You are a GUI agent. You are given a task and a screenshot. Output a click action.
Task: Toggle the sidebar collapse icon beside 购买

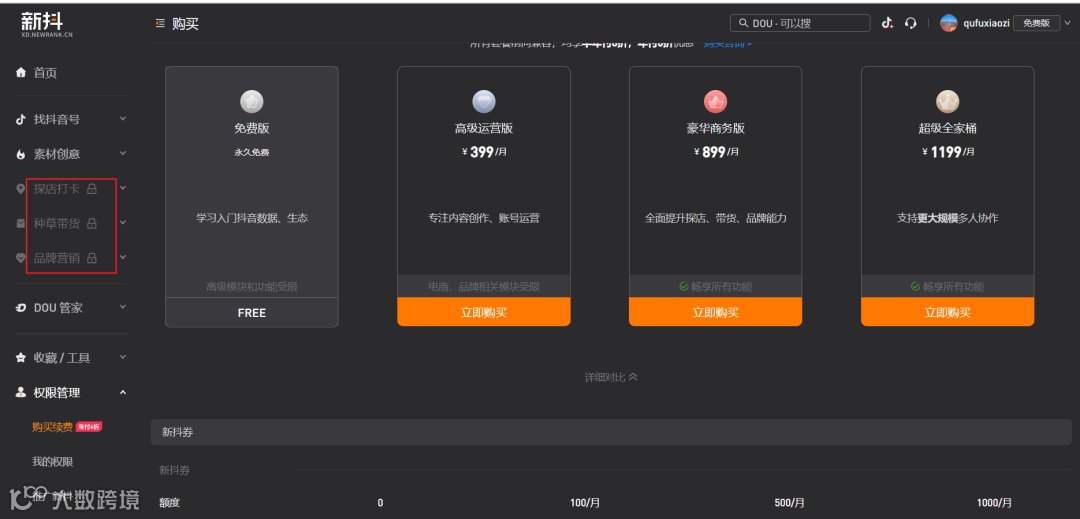(x=160, y=23)
